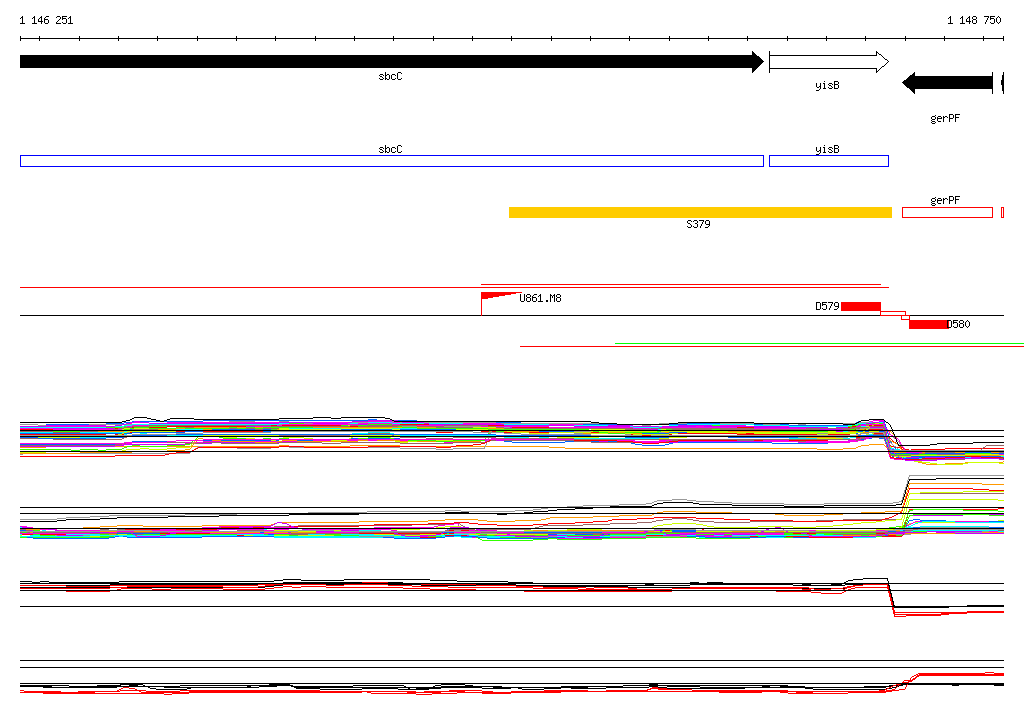Viewport: 1024px width, 714px height.
Task: Click the blue yisB outlined box
Action: 829,161
